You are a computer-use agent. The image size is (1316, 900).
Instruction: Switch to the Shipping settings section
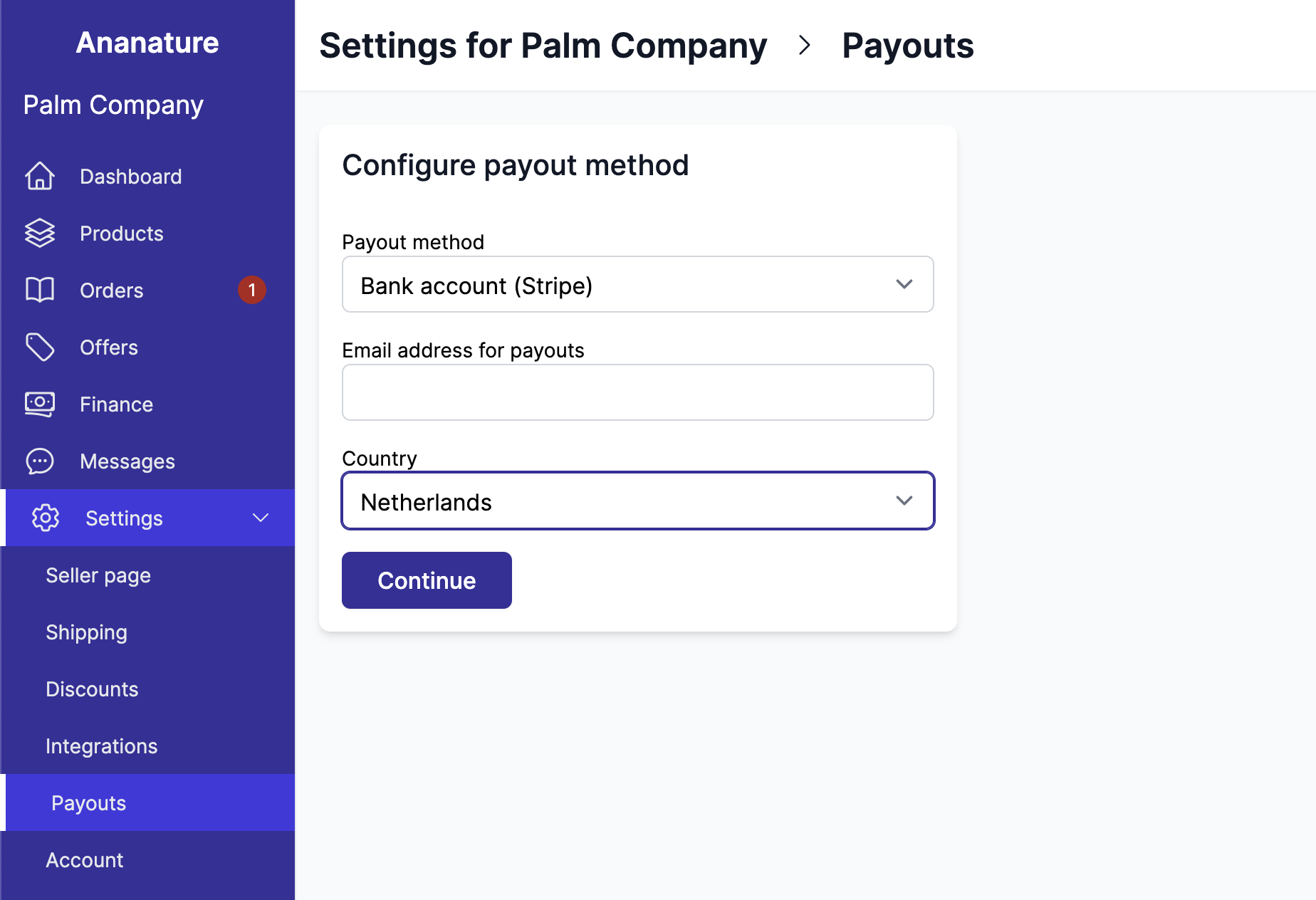86,632
